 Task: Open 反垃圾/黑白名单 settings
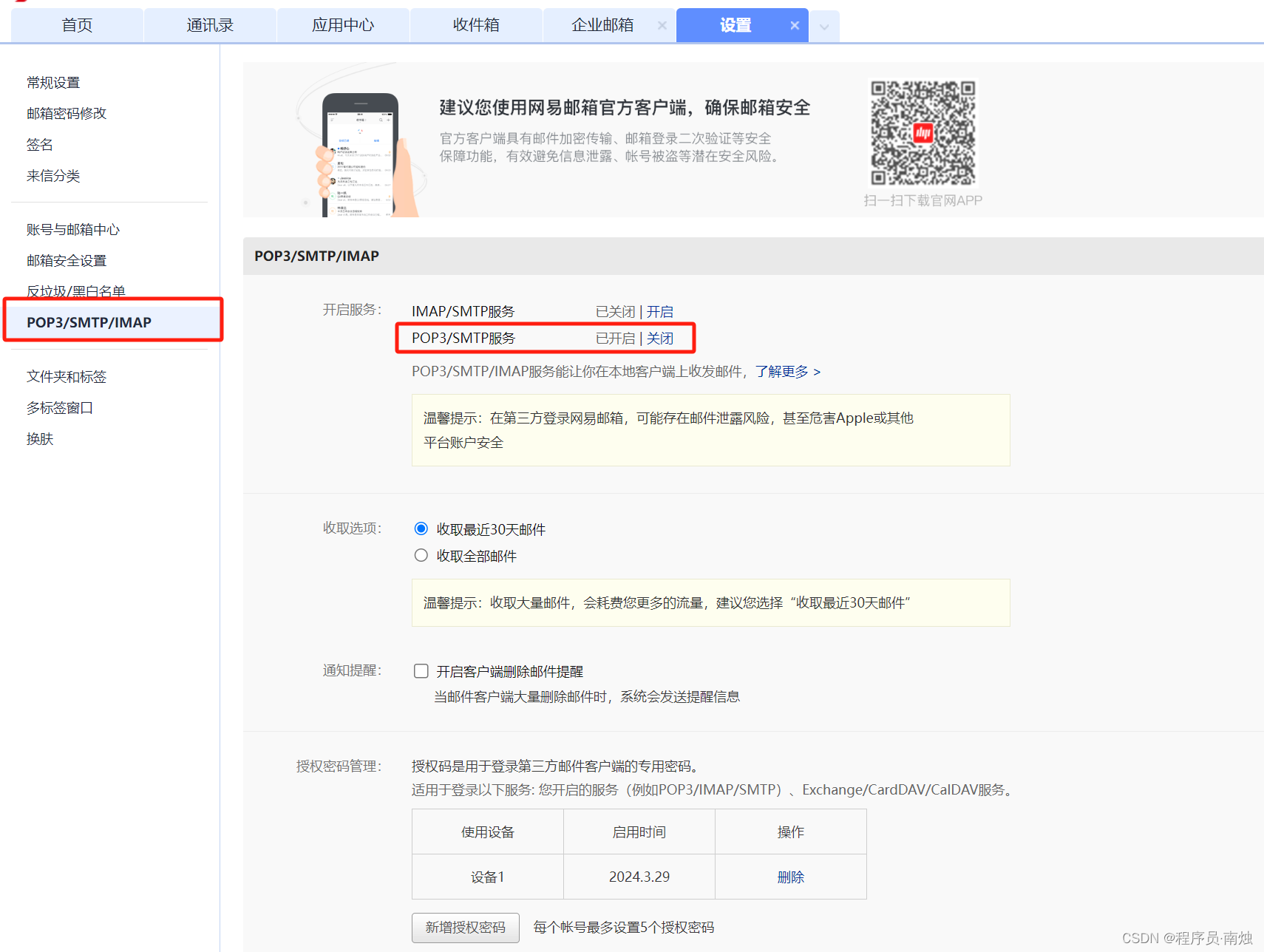point(76,291)
